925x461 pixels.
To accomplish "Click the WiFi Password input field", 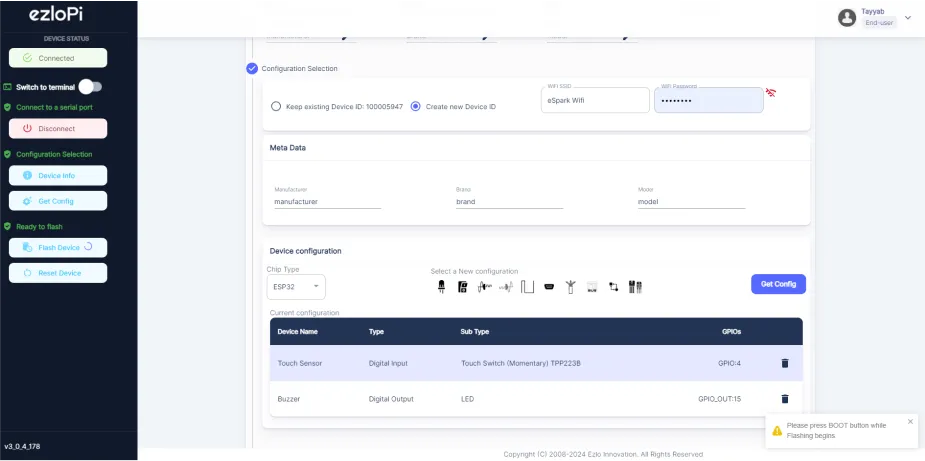I will coord(708,100).
